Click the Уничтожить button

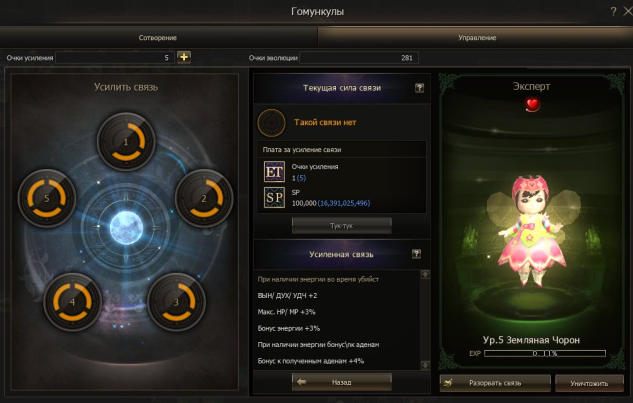[589, 383]
